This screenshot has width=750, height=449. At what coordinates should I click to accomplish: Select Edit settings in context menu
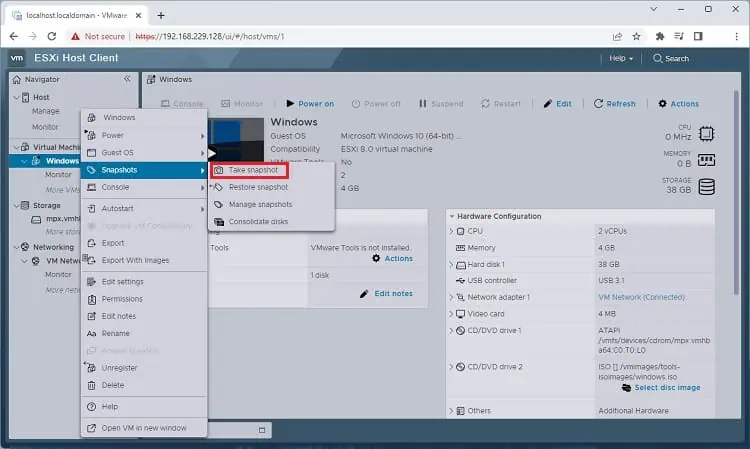(x=122, y=282)
